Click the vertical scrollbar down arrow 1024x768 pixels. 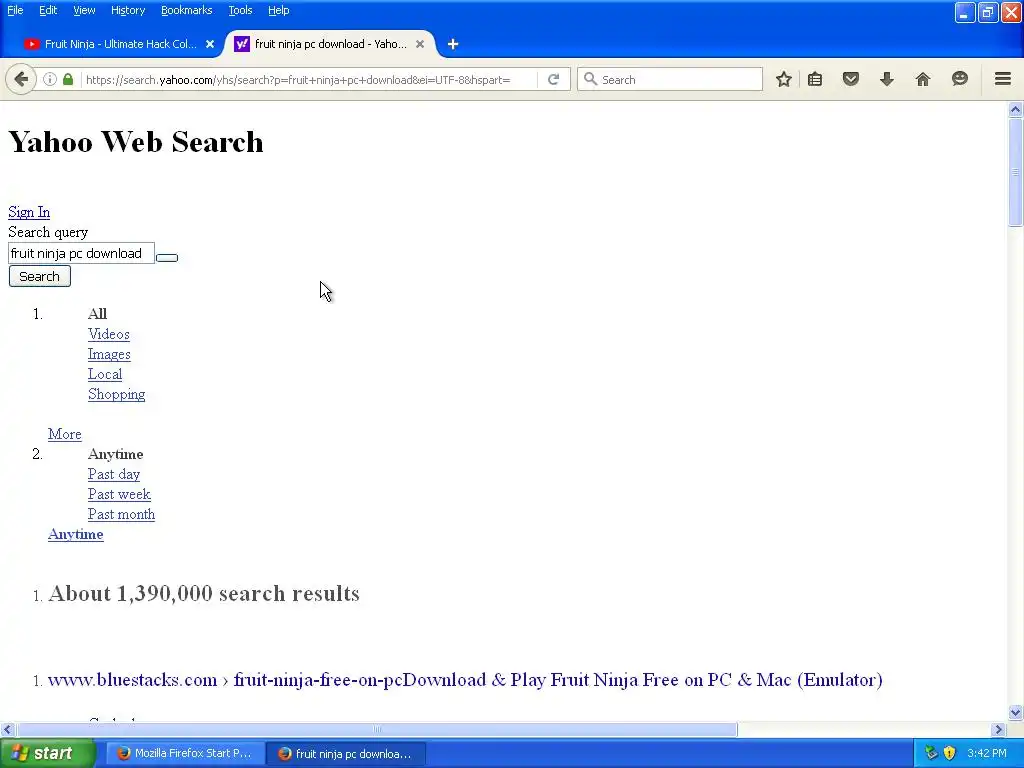click(1015, 712)
